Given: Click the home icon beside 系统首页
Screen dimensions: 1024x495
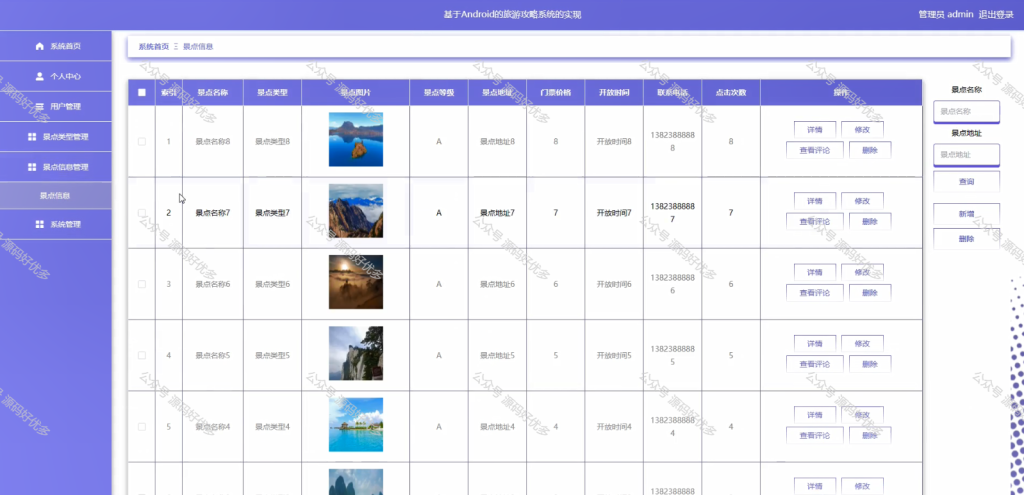Looking at the screenshot, I should (40, 46).
